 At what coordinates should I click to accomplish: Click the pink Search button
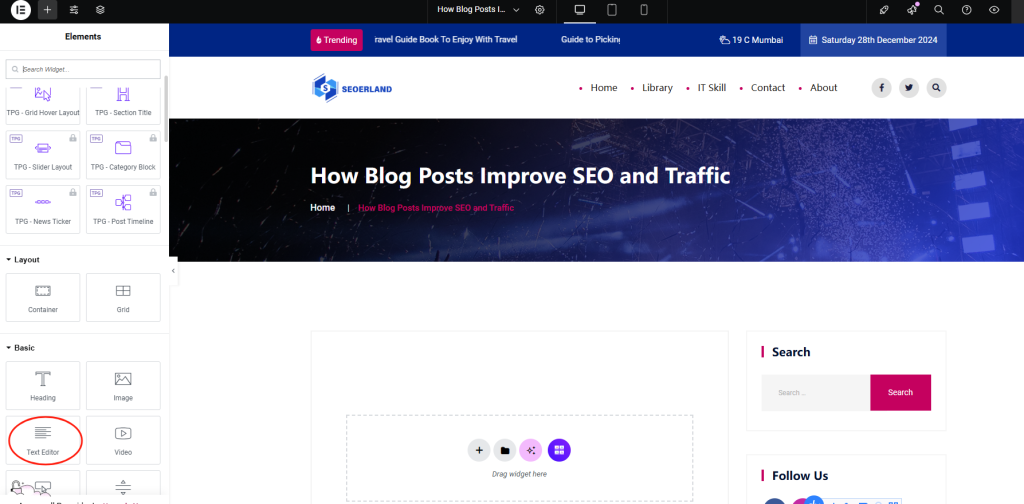tap(900, 392)
